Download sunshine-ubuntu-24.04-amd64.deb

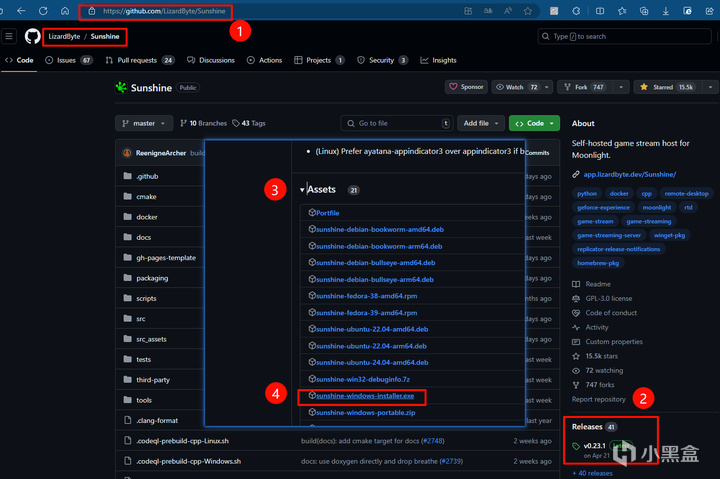pyautogui.click(x=372, y=362)
